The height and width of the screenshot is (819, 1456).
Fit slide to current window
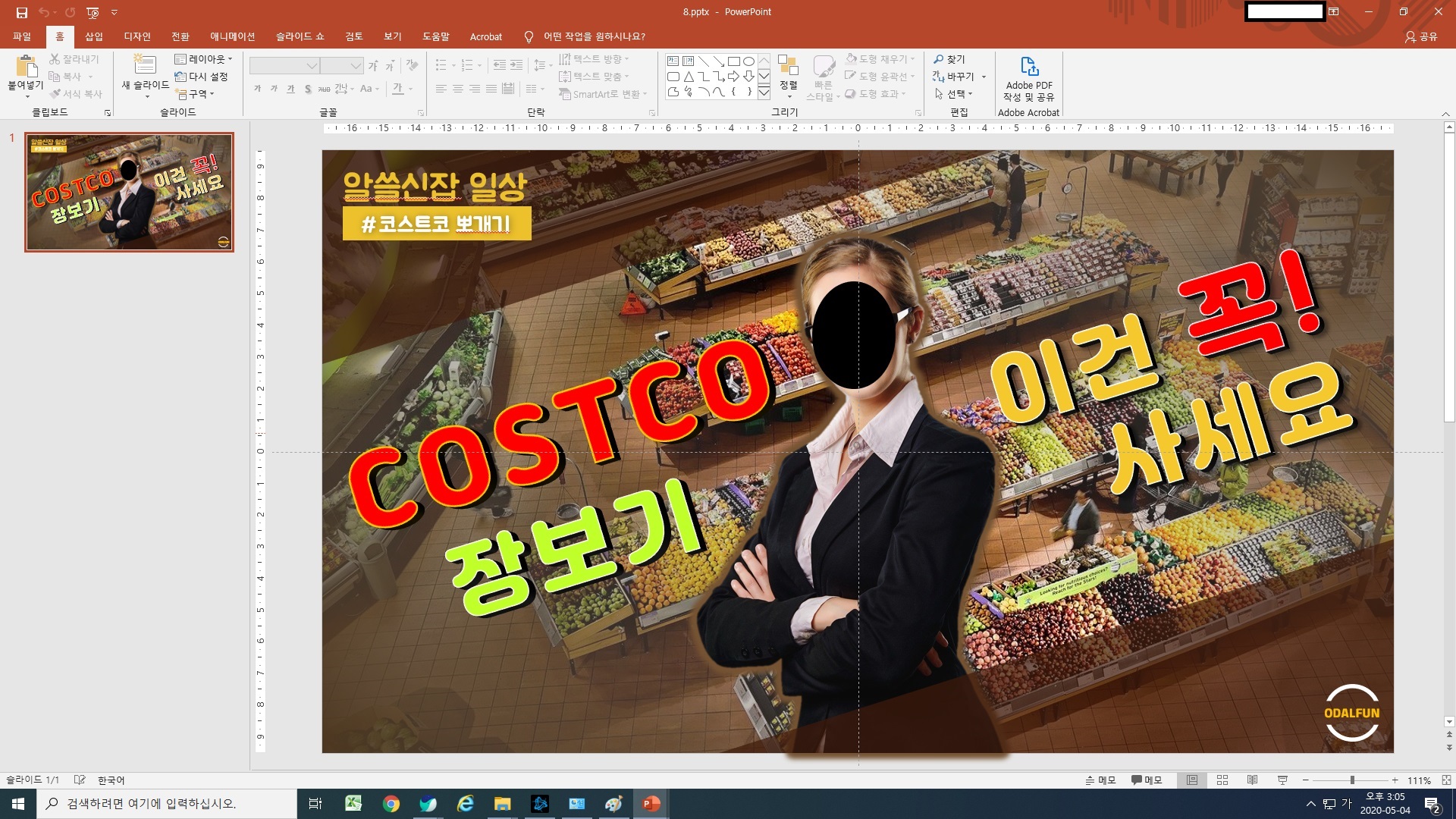(1446, 780)
